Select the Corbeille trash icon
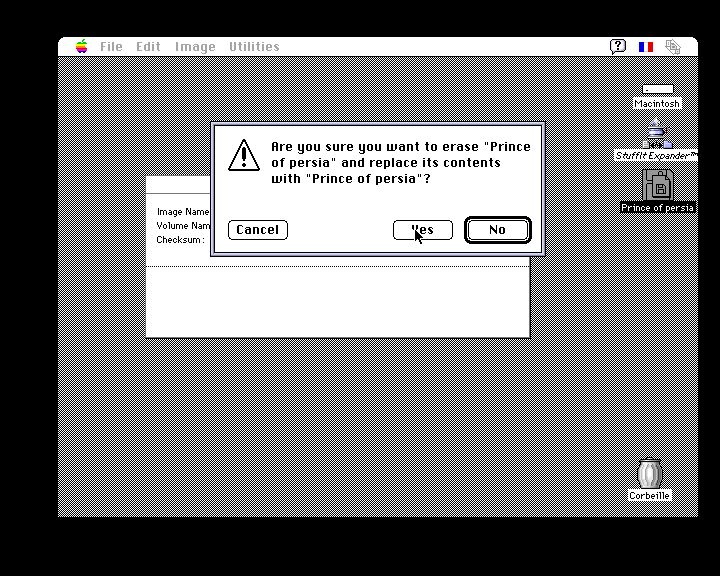The width and height of the screenshot is (720, 576). [650, 474]
